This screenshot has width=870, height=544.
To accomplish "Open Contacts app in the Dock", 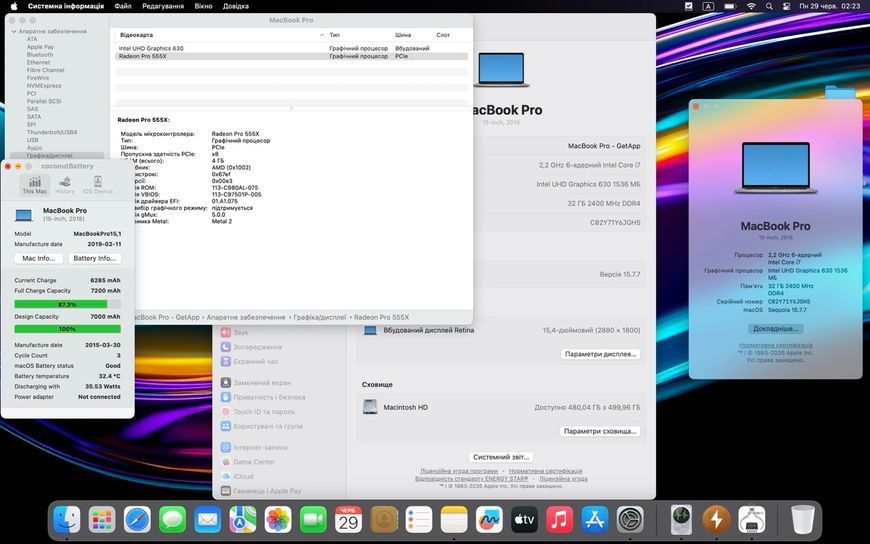I will (x=384, y=520).
